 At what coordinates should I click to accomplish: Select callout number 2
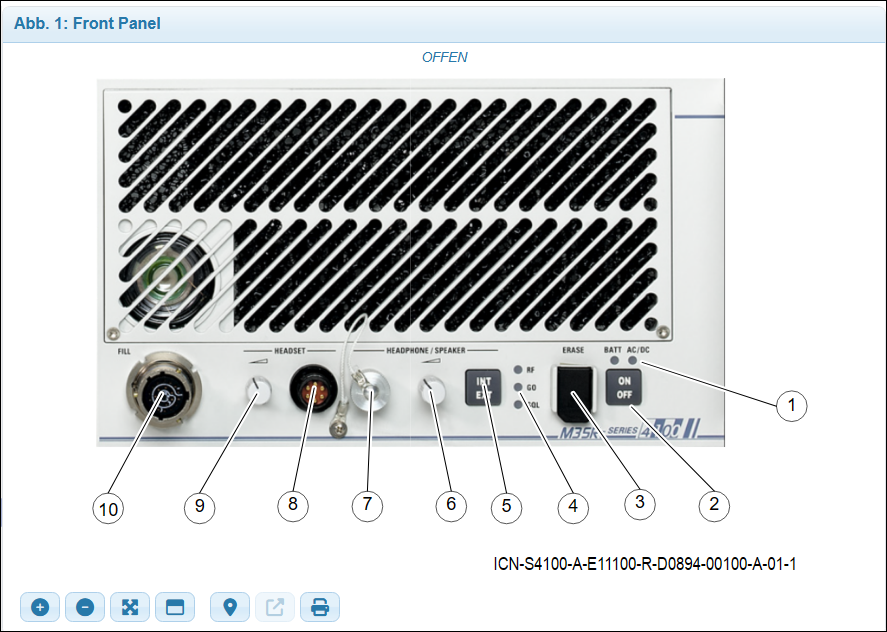click(x=714, y=504)
